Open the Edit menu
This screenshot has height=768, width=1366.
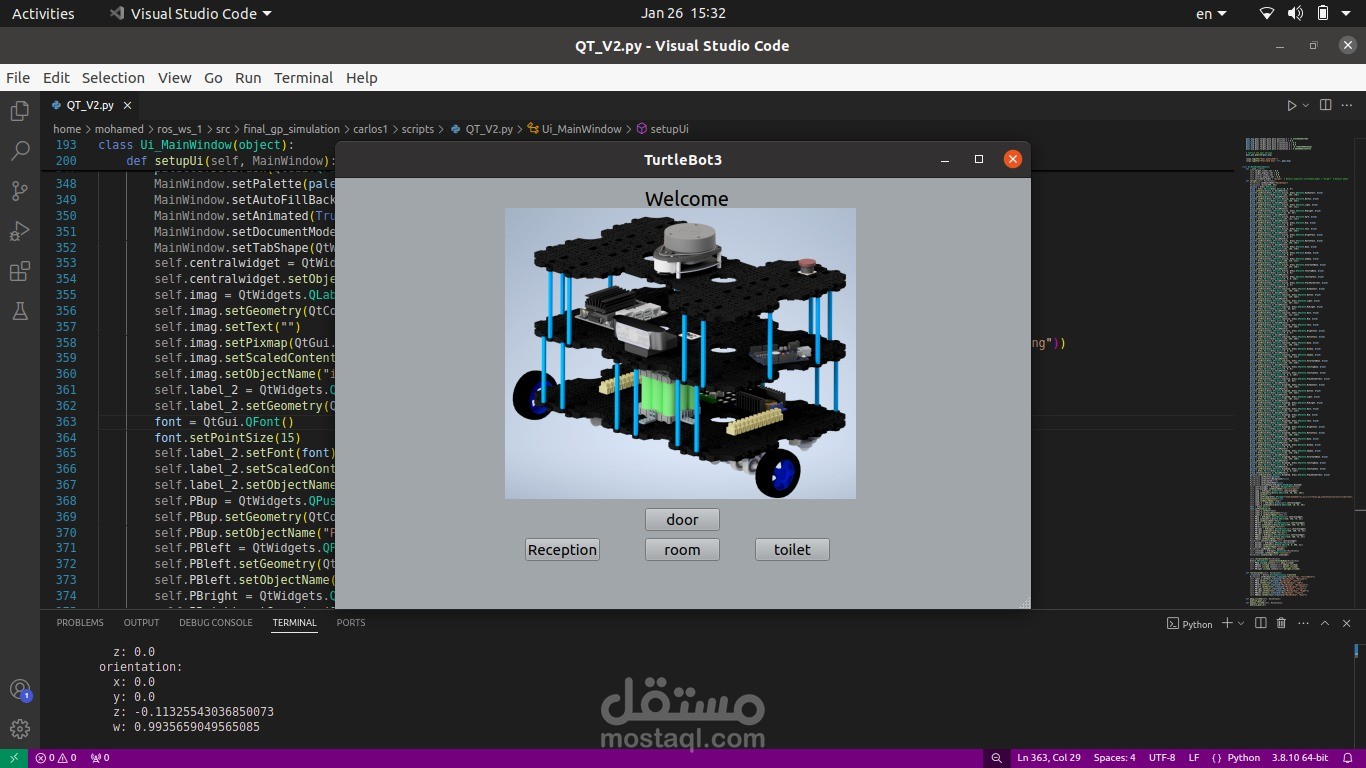(x=56, y=78)
